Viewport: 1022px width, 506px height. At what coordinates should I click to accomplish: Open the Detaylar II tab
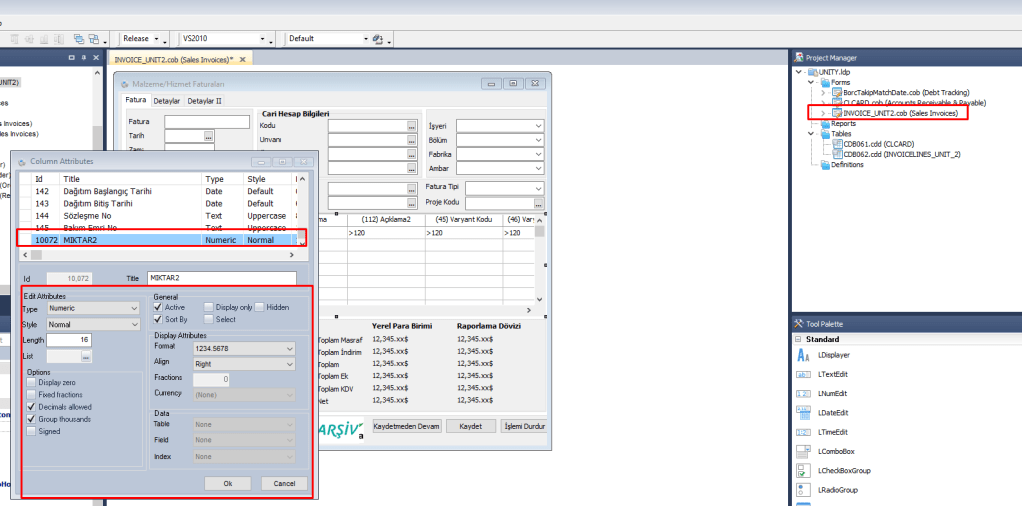204,101
